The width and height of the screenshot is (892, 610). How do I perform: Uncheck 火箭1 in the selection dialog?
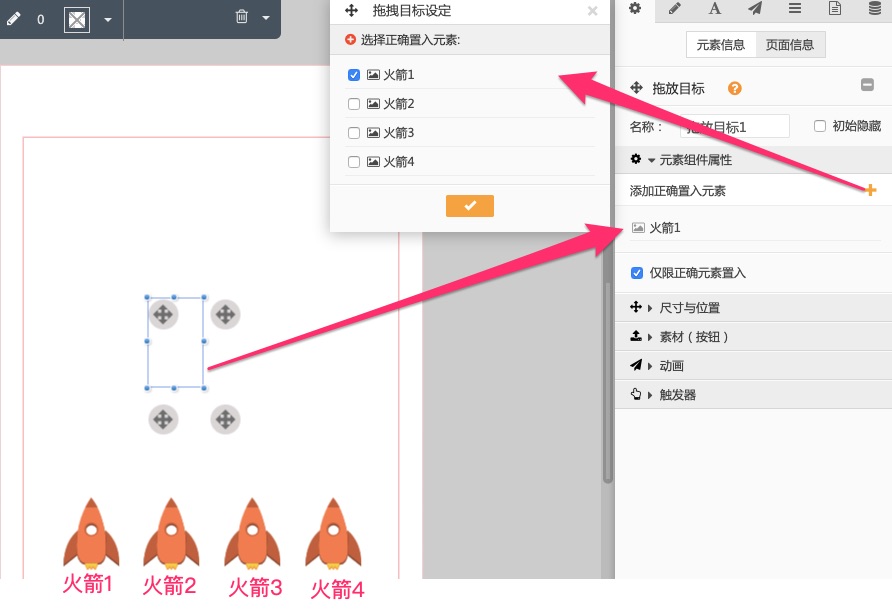tap(354, 75)
